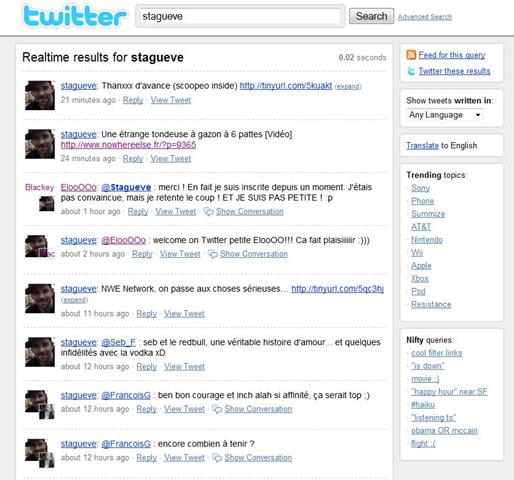
Task: Reply to the 21 minutes ago tweet
Action: coord(133,100)
